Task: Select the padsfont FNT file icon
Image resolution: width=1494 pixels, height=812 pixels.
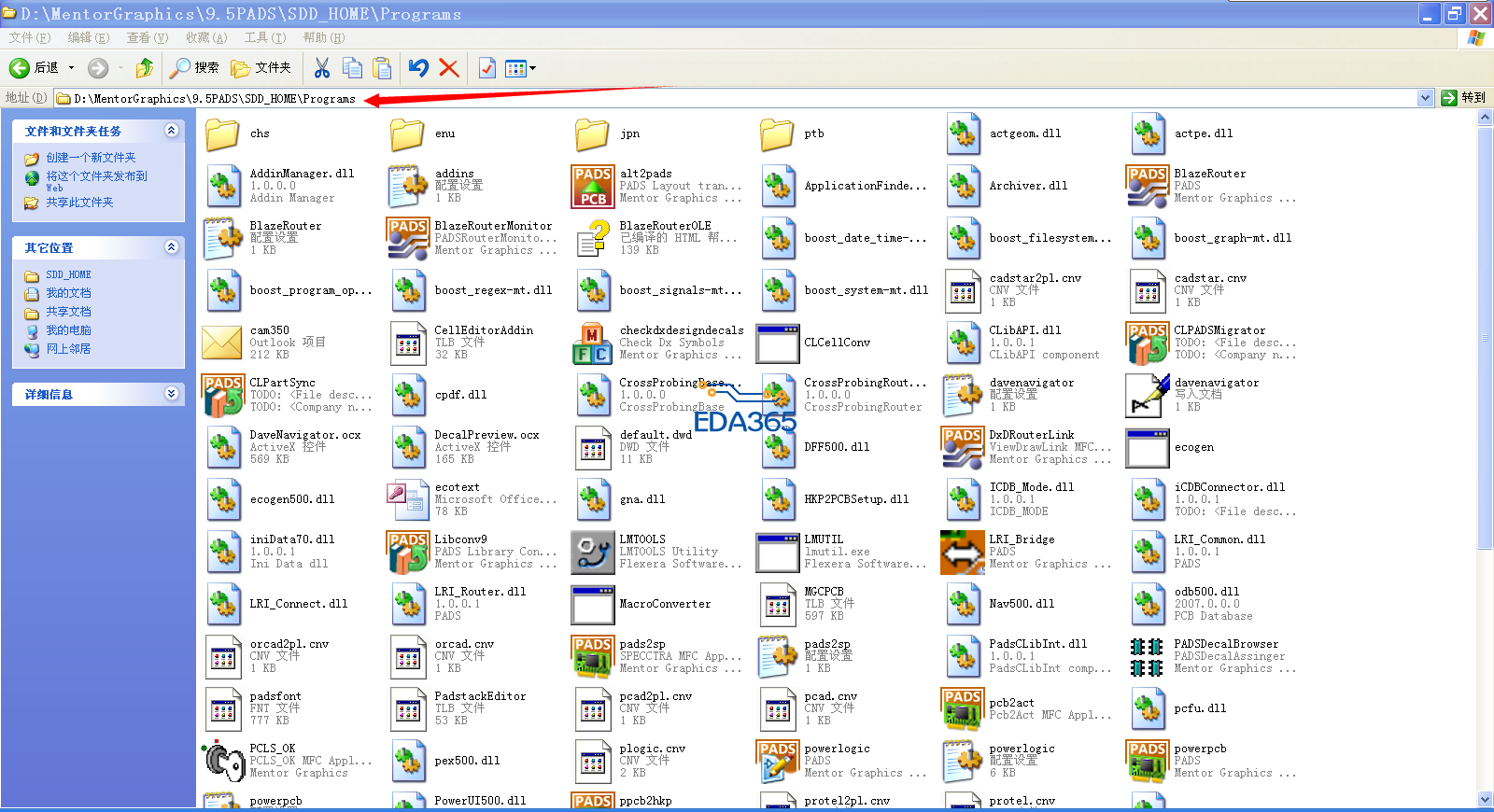Action: (x=222, y=708)
